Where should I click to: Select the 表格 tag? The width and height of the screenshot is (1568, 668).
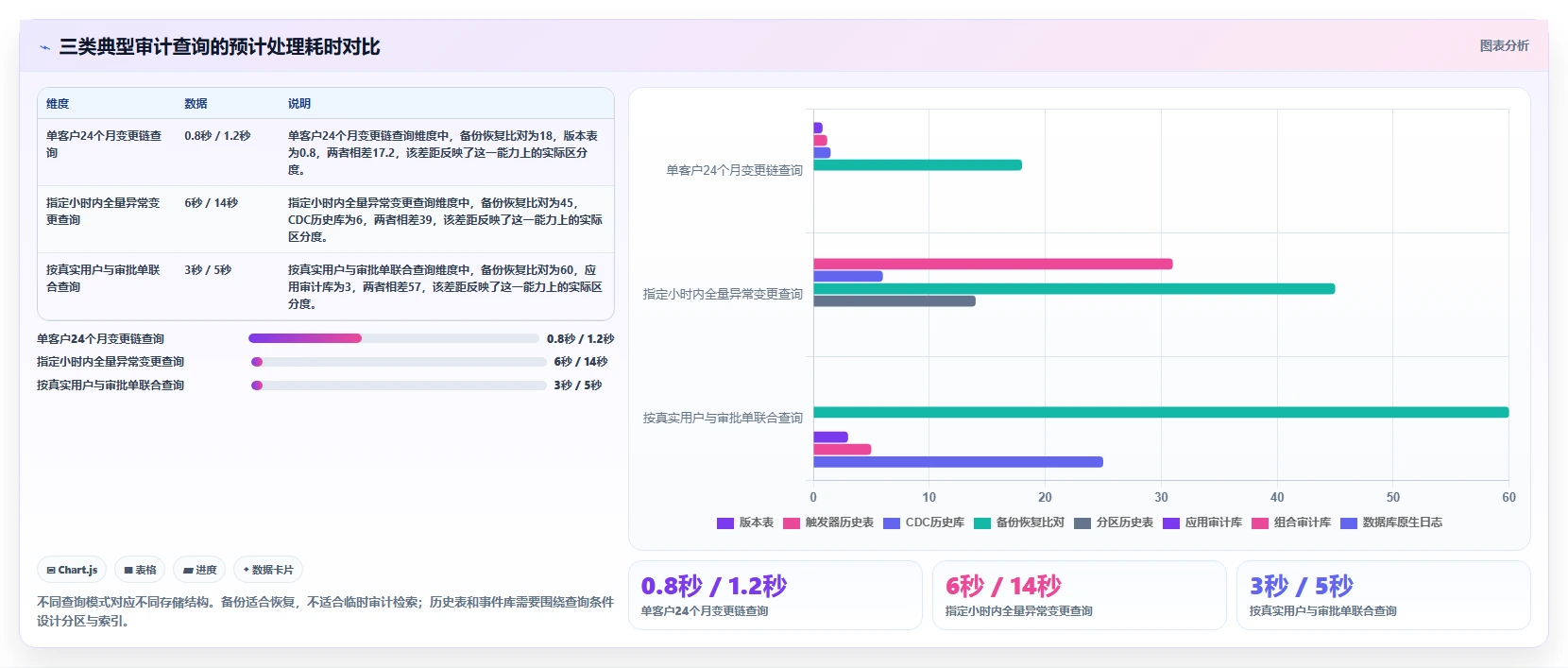(140, 570)
